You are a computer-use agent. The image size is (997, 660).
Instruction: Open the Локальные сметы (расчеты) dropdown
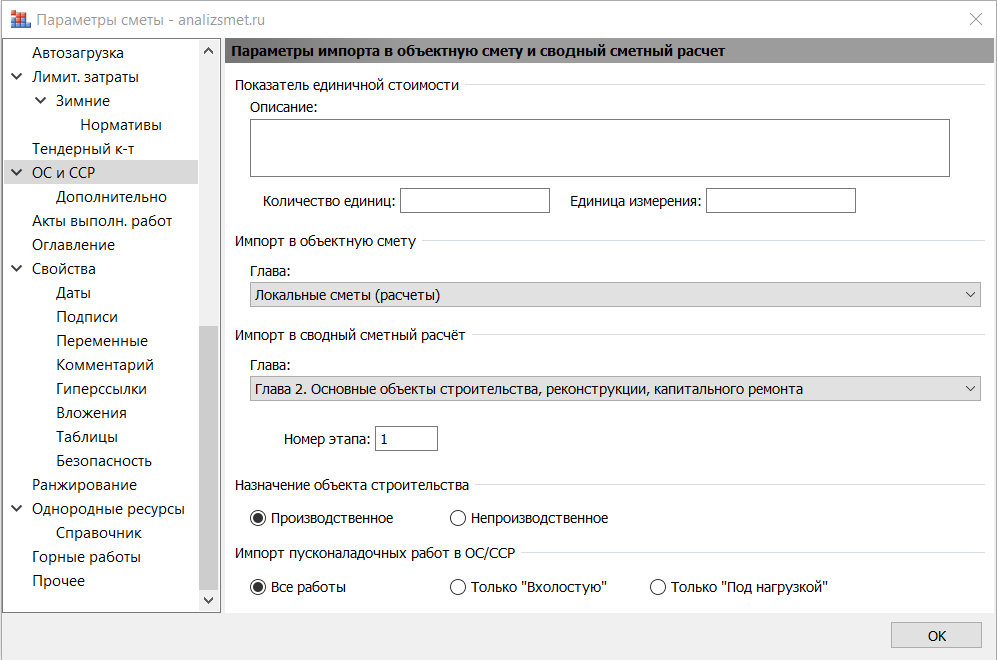[615, 295]
